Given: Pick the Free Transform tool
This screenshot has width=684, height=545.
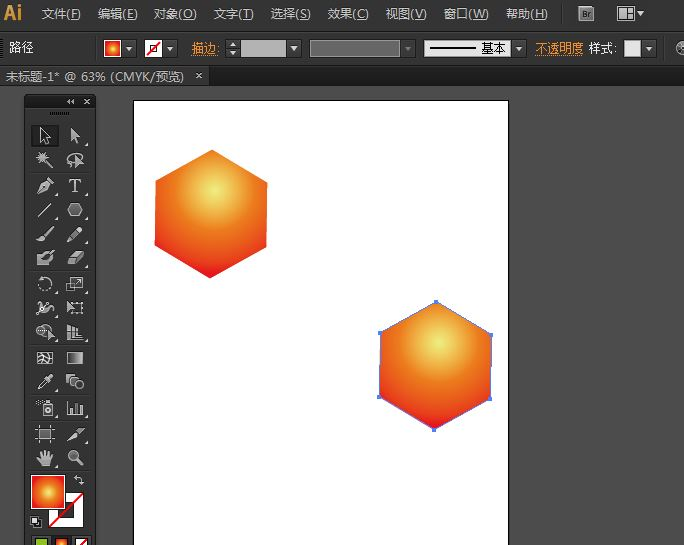Looking at the screenshot, I should (x=75, y=308).
